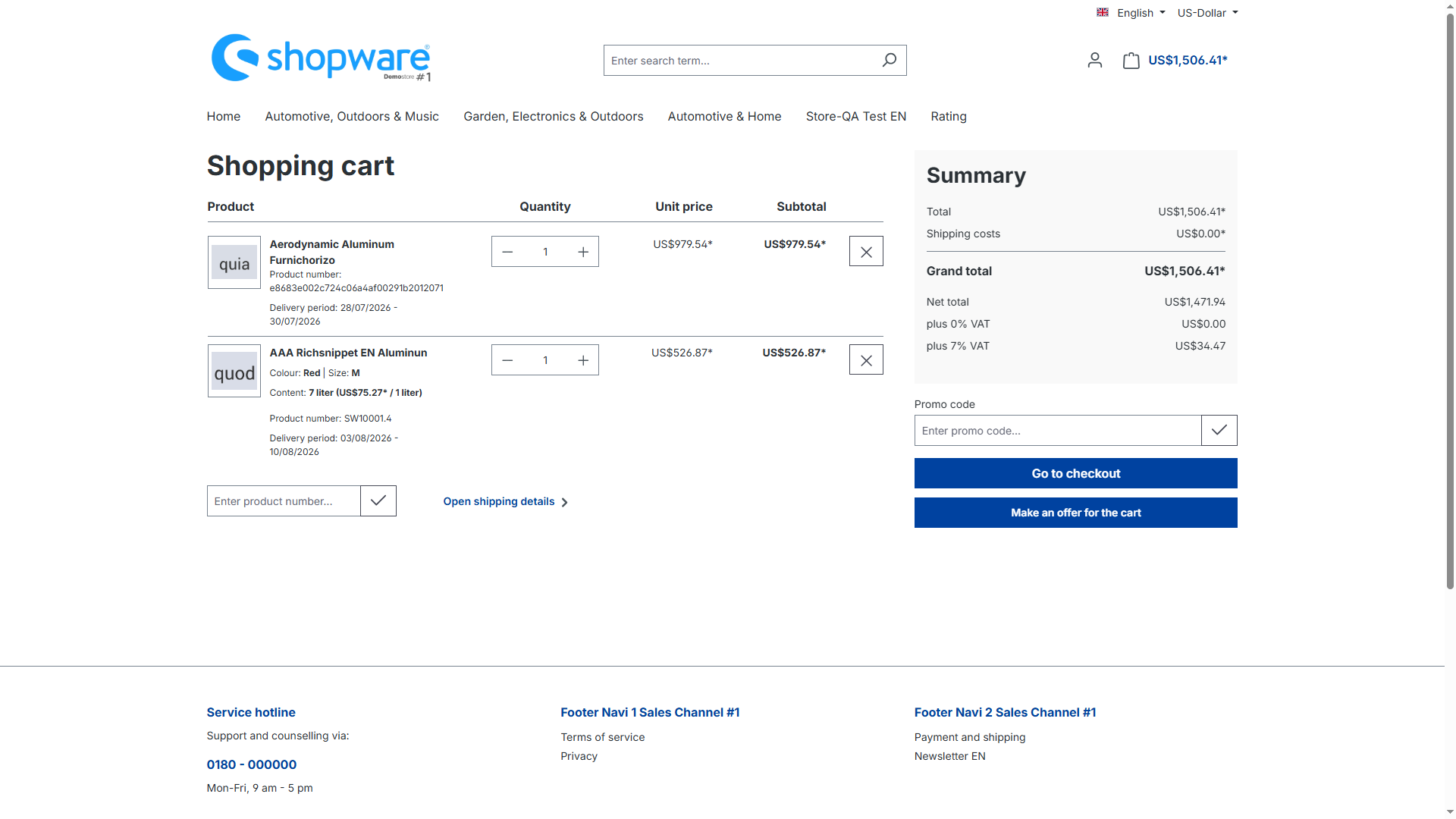Open the quod product thumbnail

click(234, 371)
